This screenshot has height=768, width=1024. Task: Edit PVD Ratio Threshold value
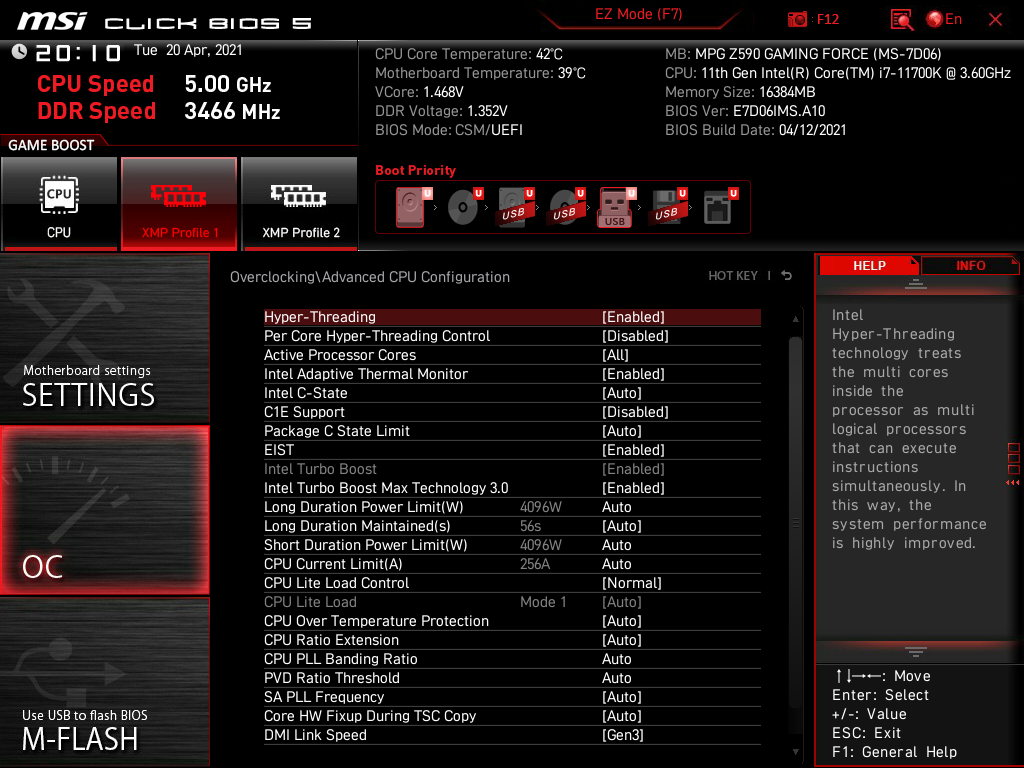[512, 677]
